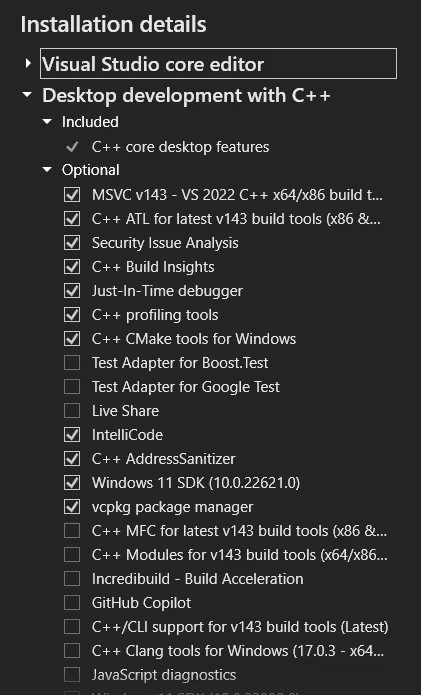This screenshot has width=421, height=695.
Task: Collapse the Optional components group
Action: (47, 170)
